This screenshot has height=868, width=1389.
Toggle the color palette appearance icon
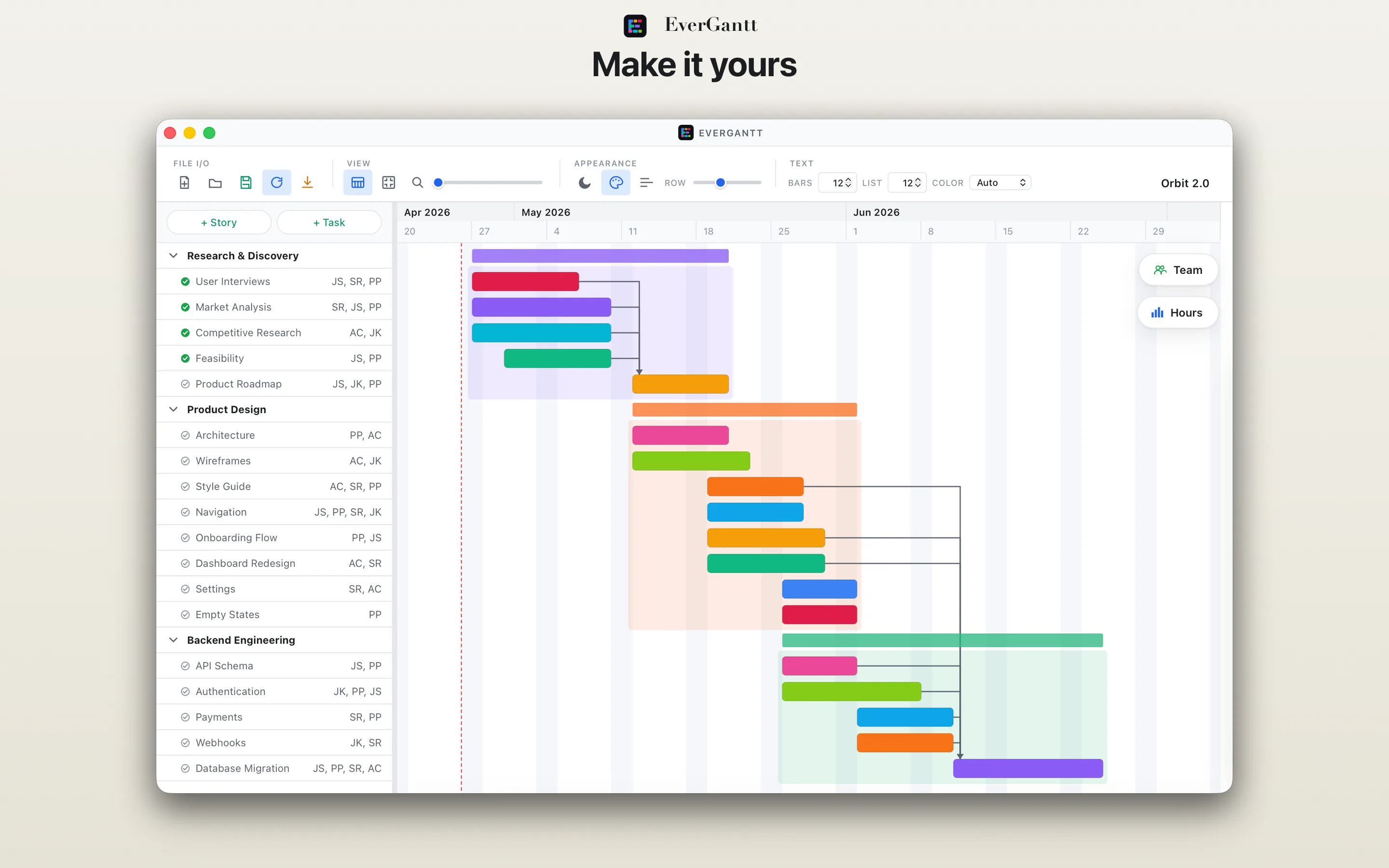(616, 183)
